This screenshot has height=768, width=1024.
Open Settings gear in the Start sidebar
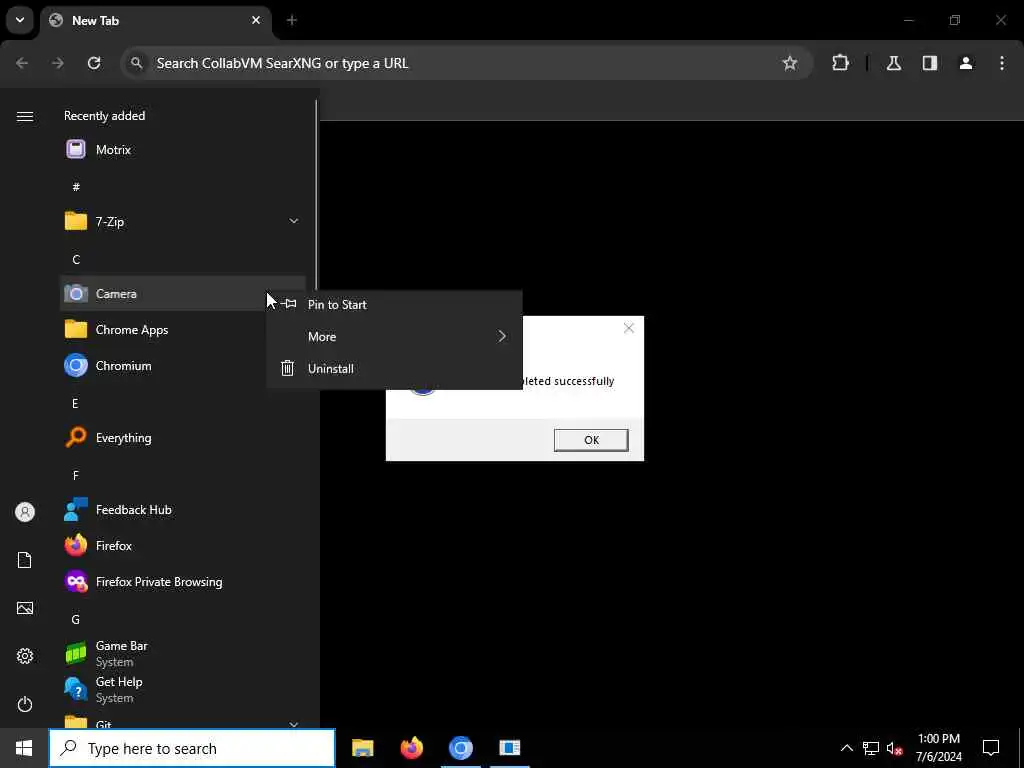coord(25,656)
